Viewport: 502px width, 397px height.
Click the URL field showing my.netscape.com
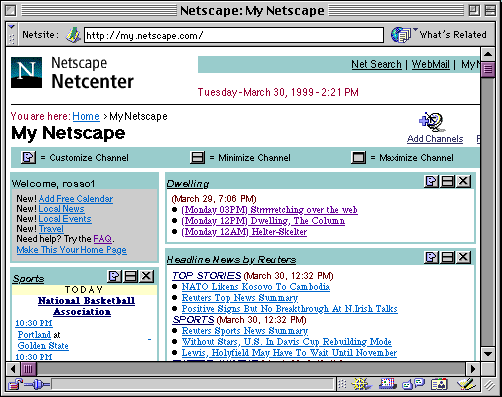click(x=234, y=35)
